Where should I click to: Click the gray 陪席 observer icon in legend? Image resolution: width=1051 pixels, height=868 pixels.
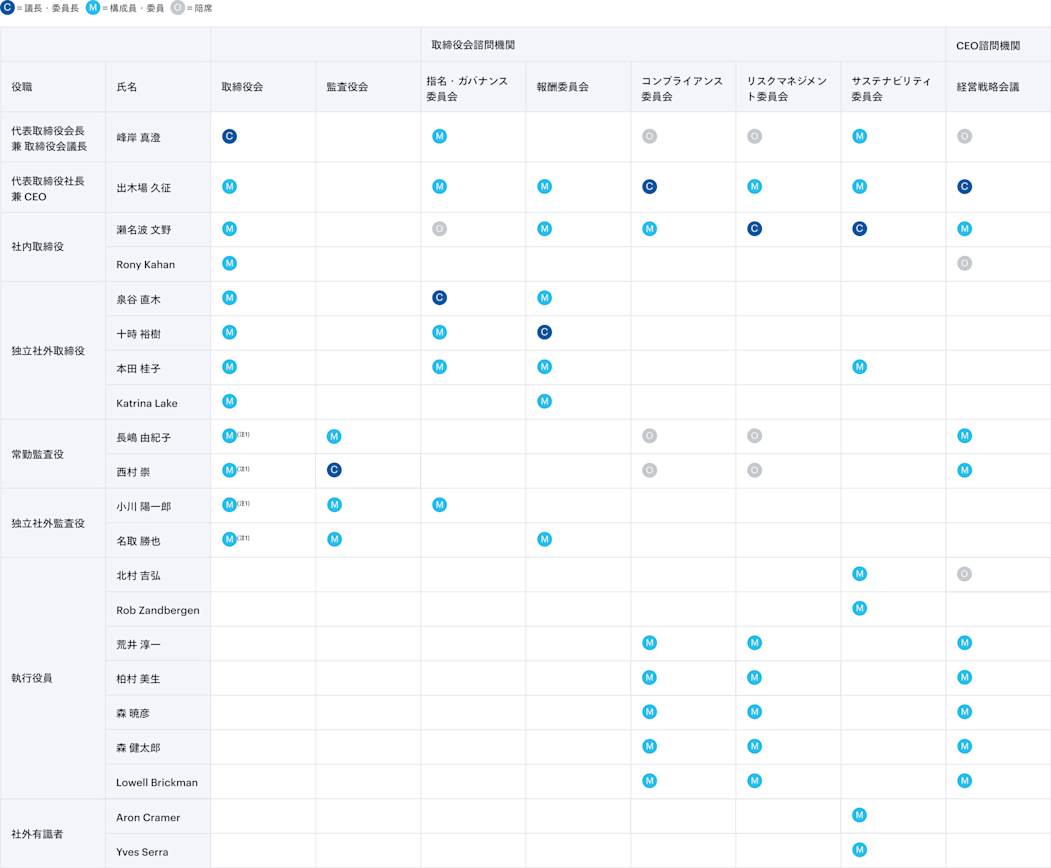pyautogui.click(x=177, y=8)
